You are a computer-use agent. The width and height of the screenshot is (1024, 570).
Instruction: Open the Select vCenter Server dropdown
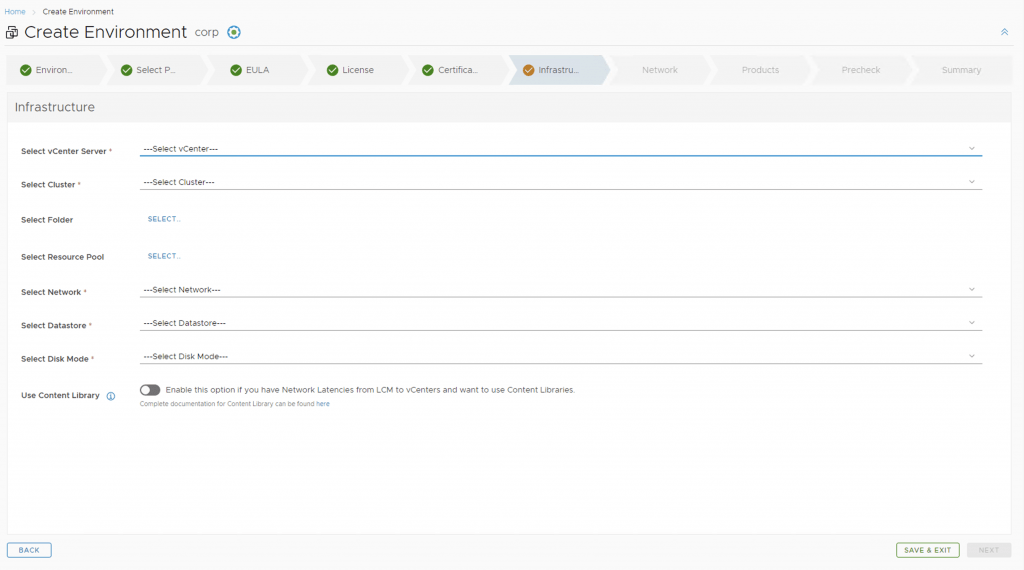[x=560, y=149]
